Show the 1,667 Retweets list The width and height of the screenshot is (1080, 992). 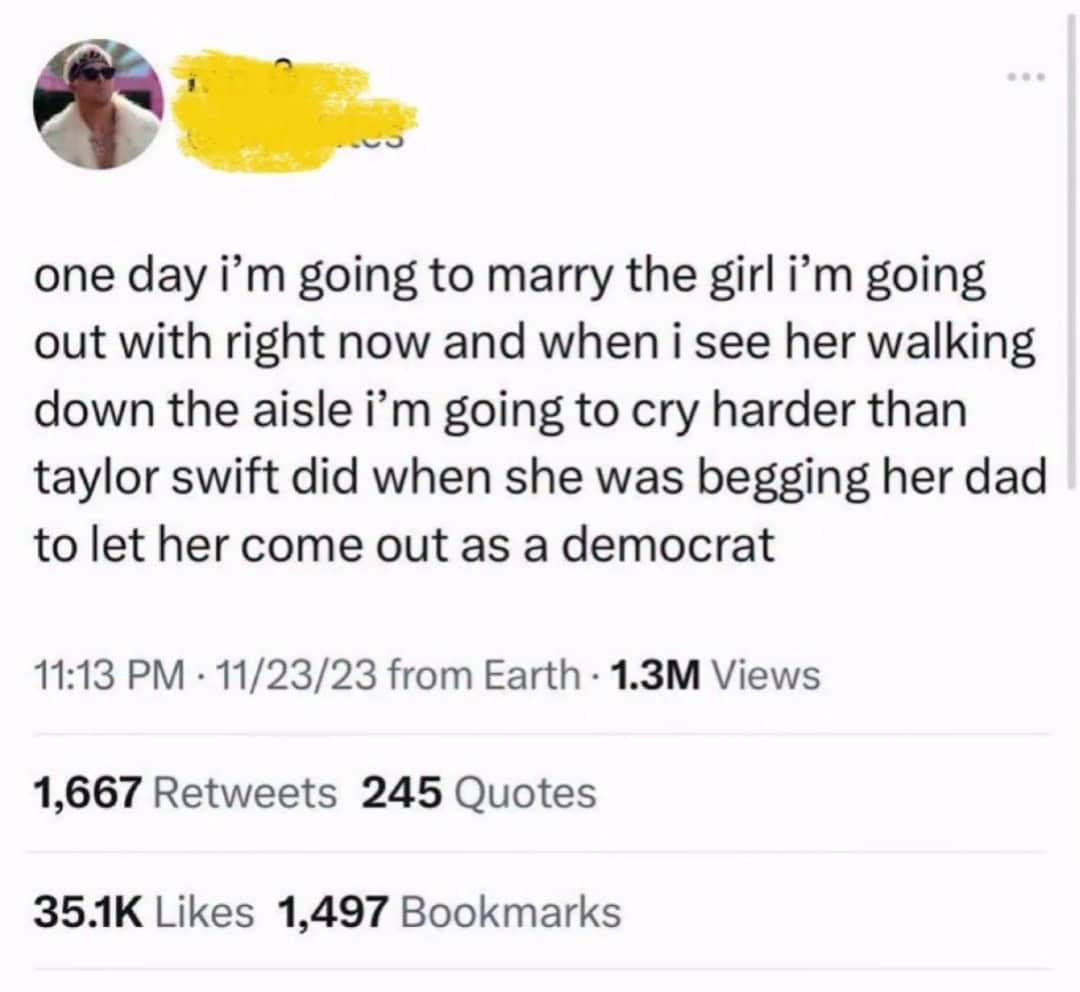coord(185,794)
